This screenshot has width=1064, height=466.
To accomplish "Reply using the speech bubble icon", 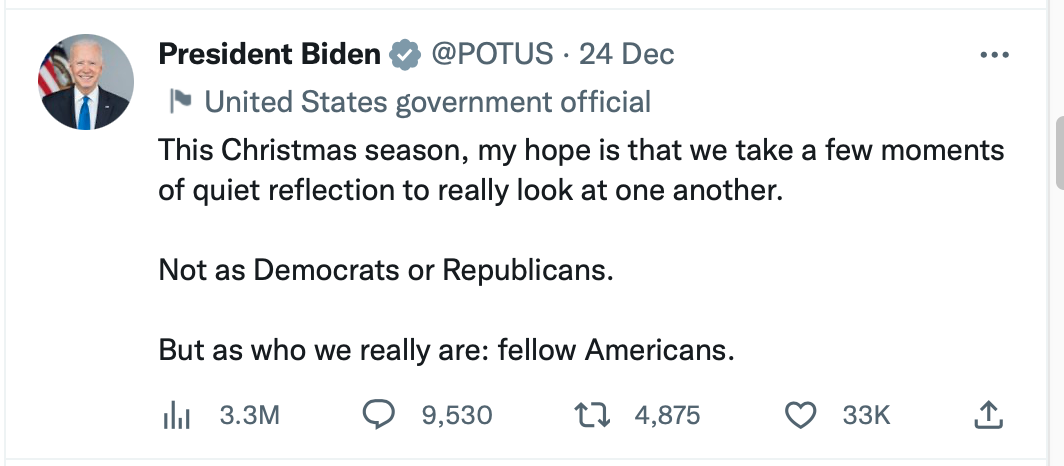I will pos(377,414).
